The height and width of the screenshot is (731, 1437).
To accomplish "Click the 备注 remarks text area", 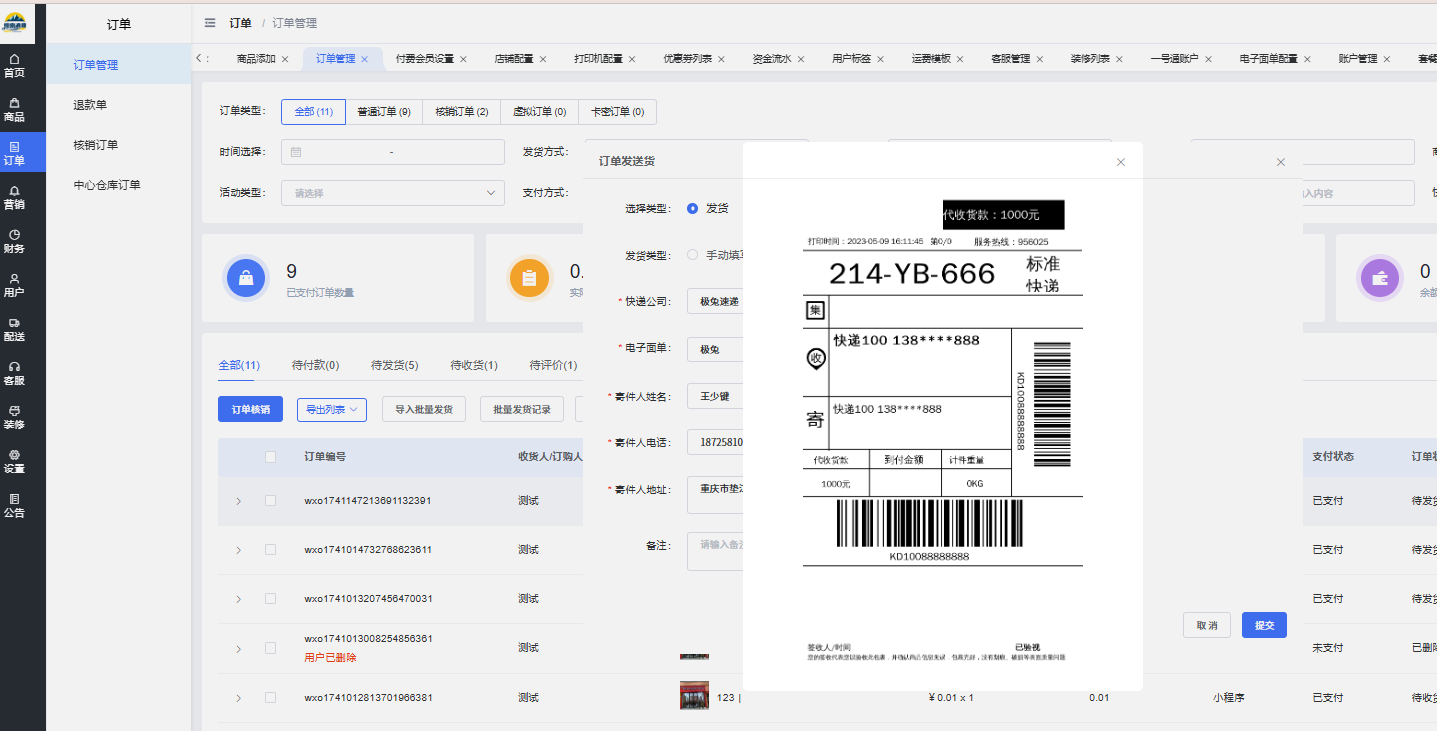I will 715,552.
